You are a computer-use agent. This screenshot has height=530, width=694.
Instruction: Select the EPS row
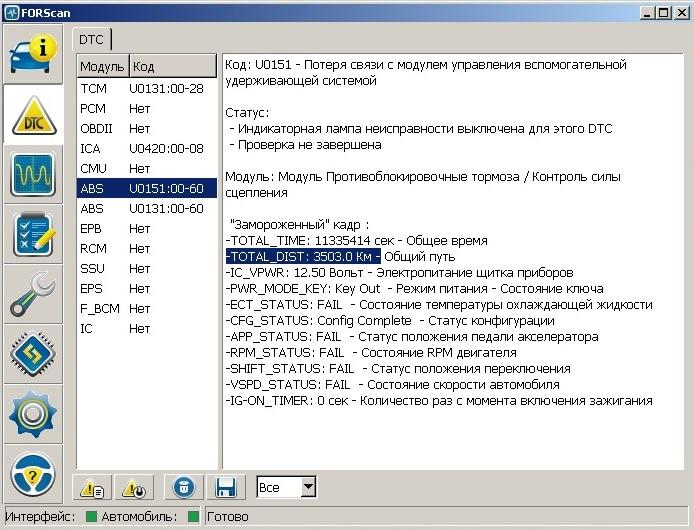[147, 288]
